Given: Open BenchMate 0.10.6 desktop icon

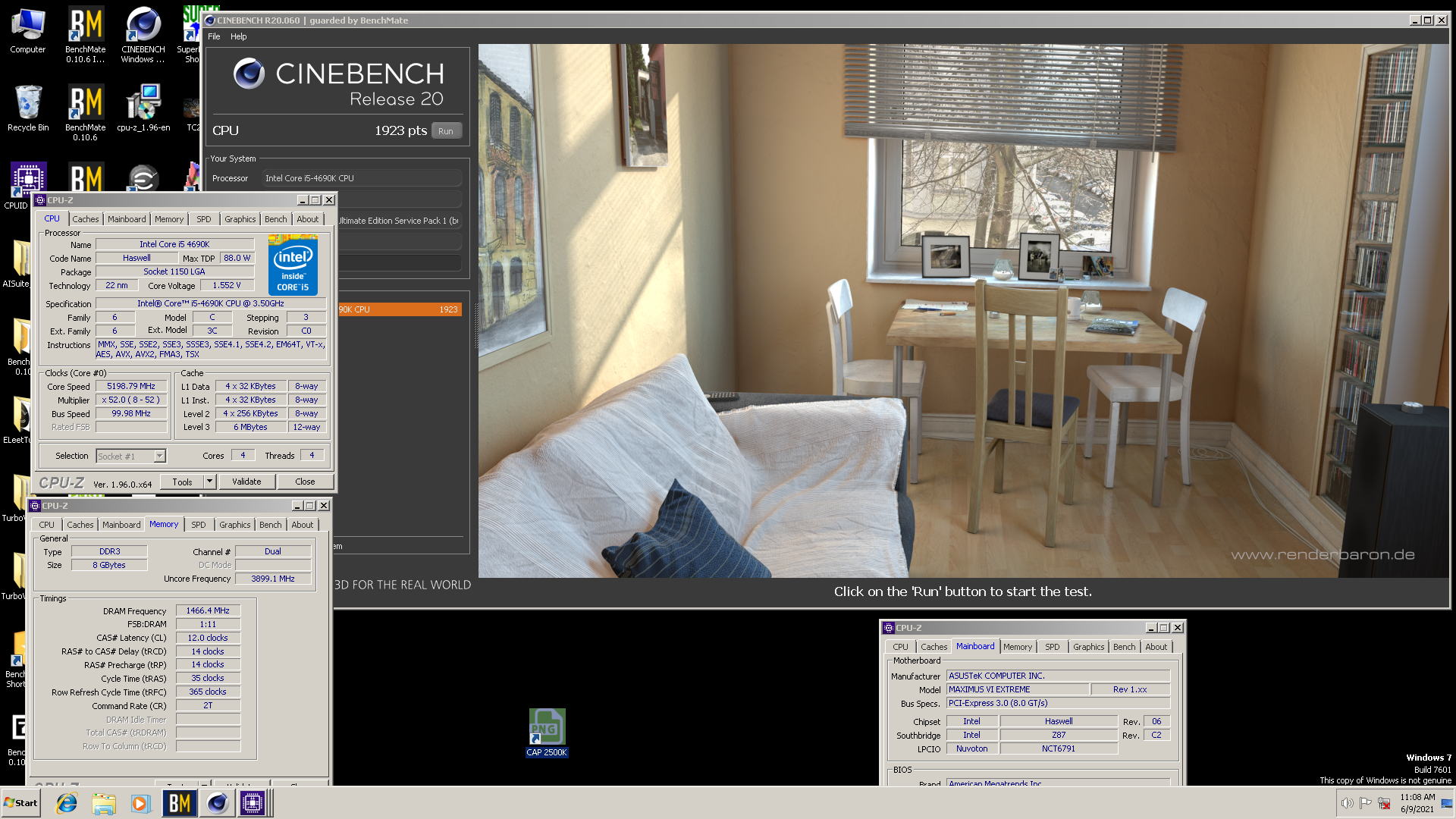Looking at the screenshot, I should (x=85, y=113).
